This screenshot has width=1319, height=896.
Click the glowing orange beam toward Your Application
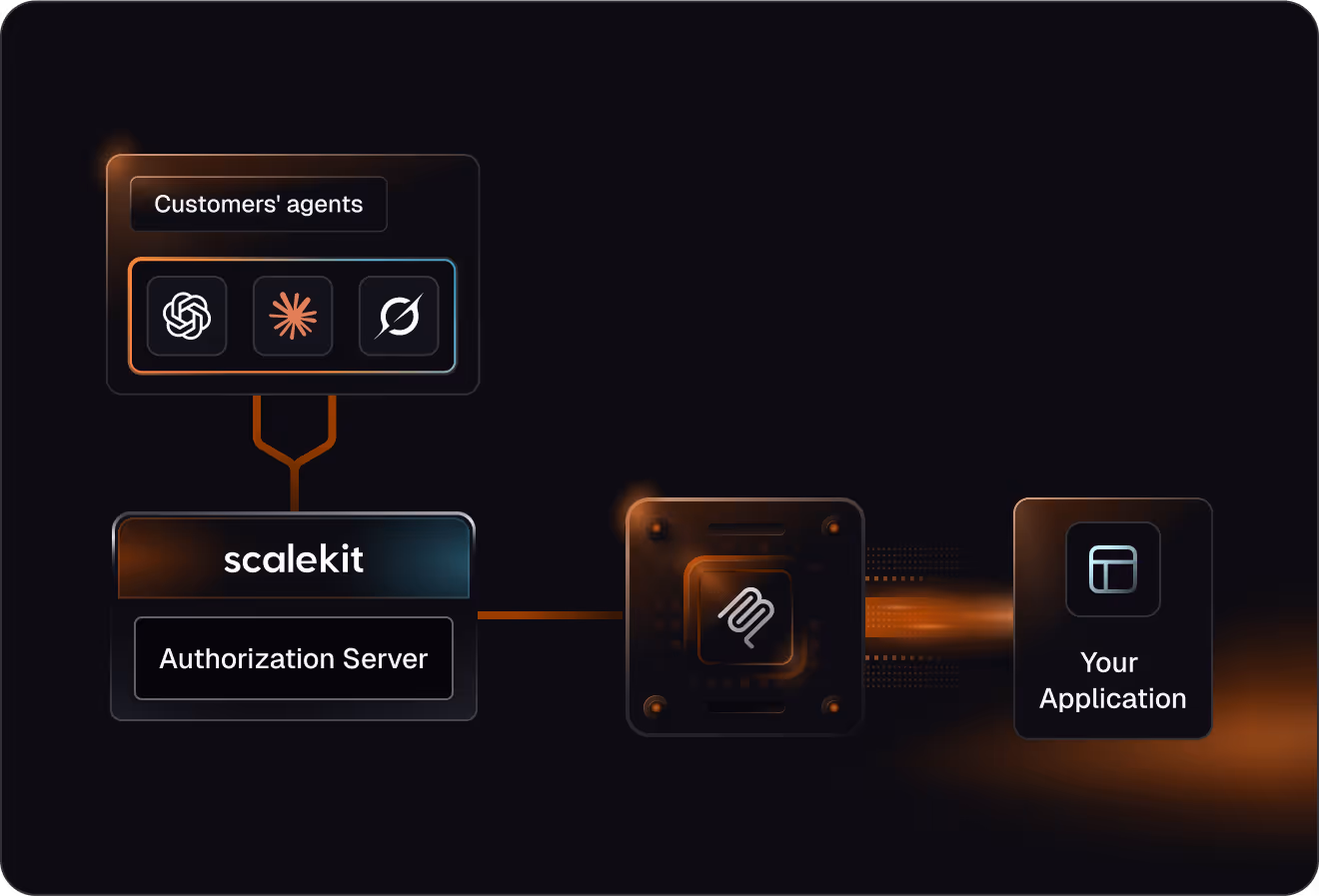(x=938, y=617)
